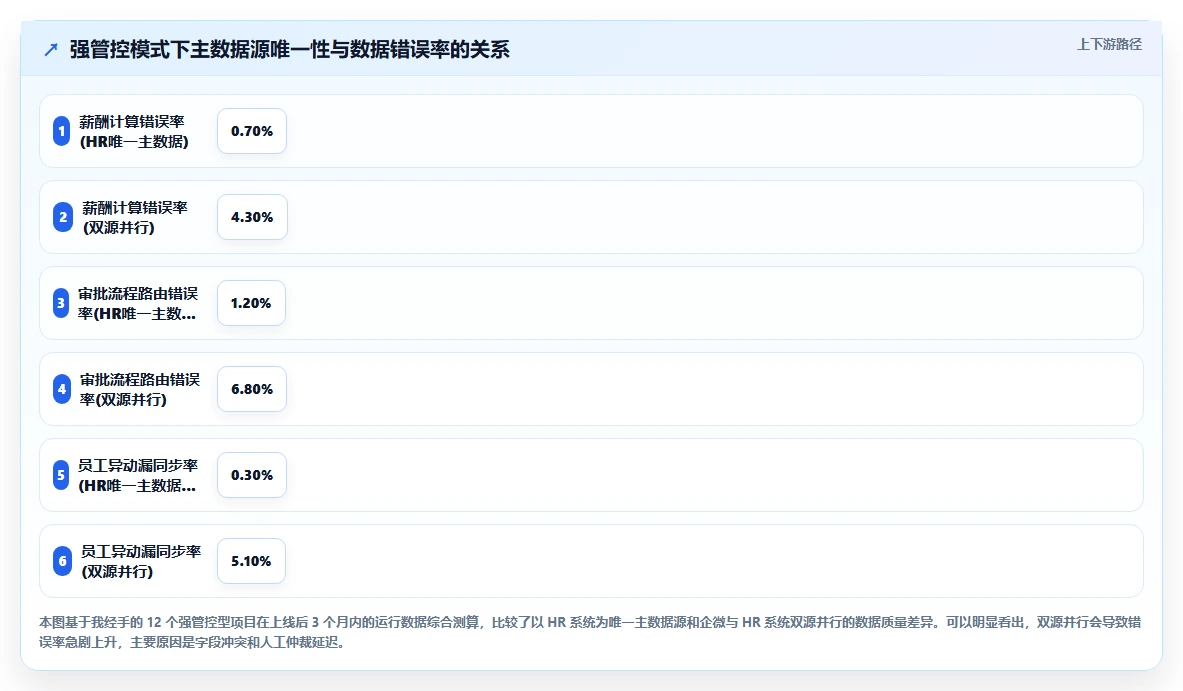Click the chart title 强管控模式下主数据源唯一性与数据错误率的关系

[x=290, y=50]
